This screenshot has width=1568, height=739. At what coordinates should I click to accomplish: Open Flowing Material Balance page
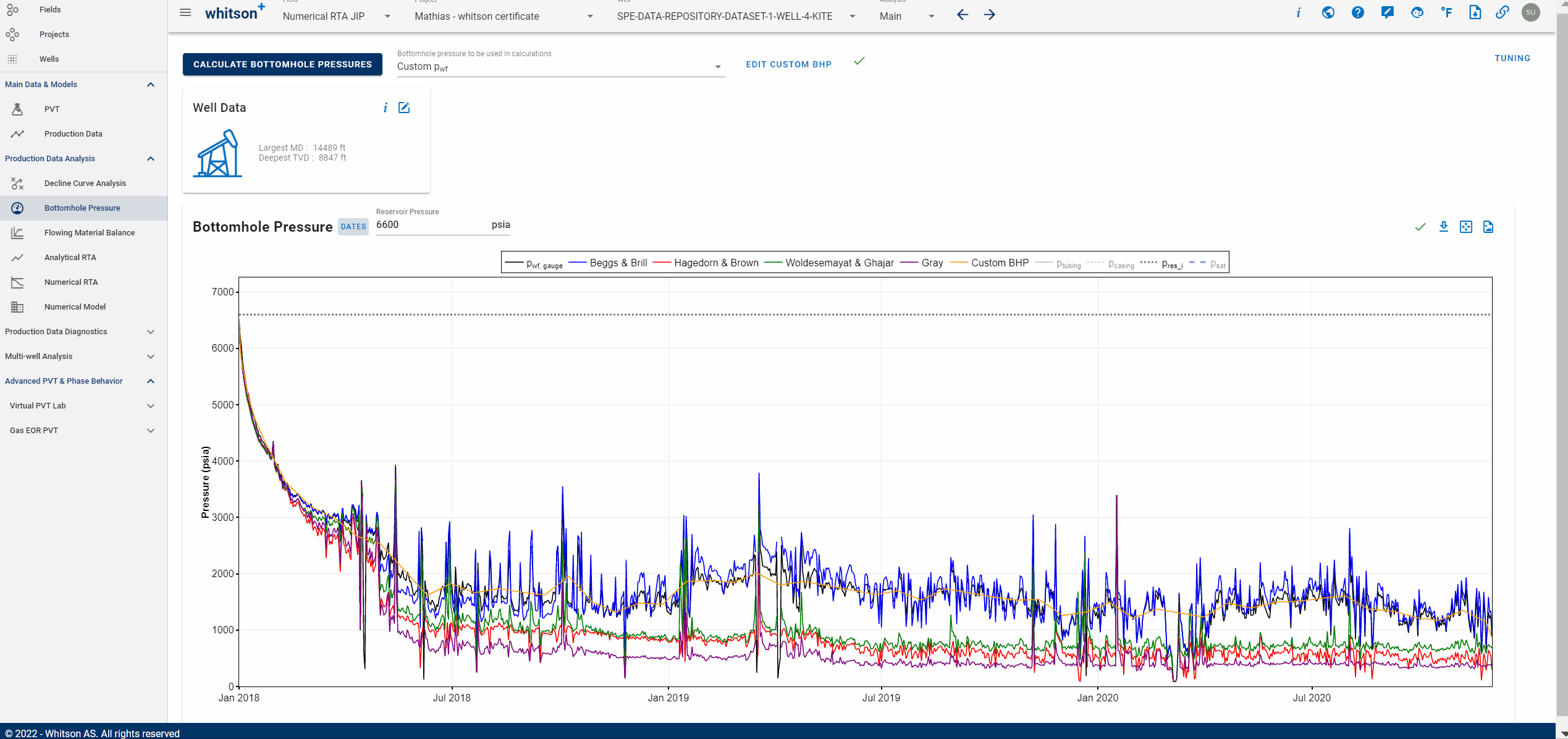(83, 233)
